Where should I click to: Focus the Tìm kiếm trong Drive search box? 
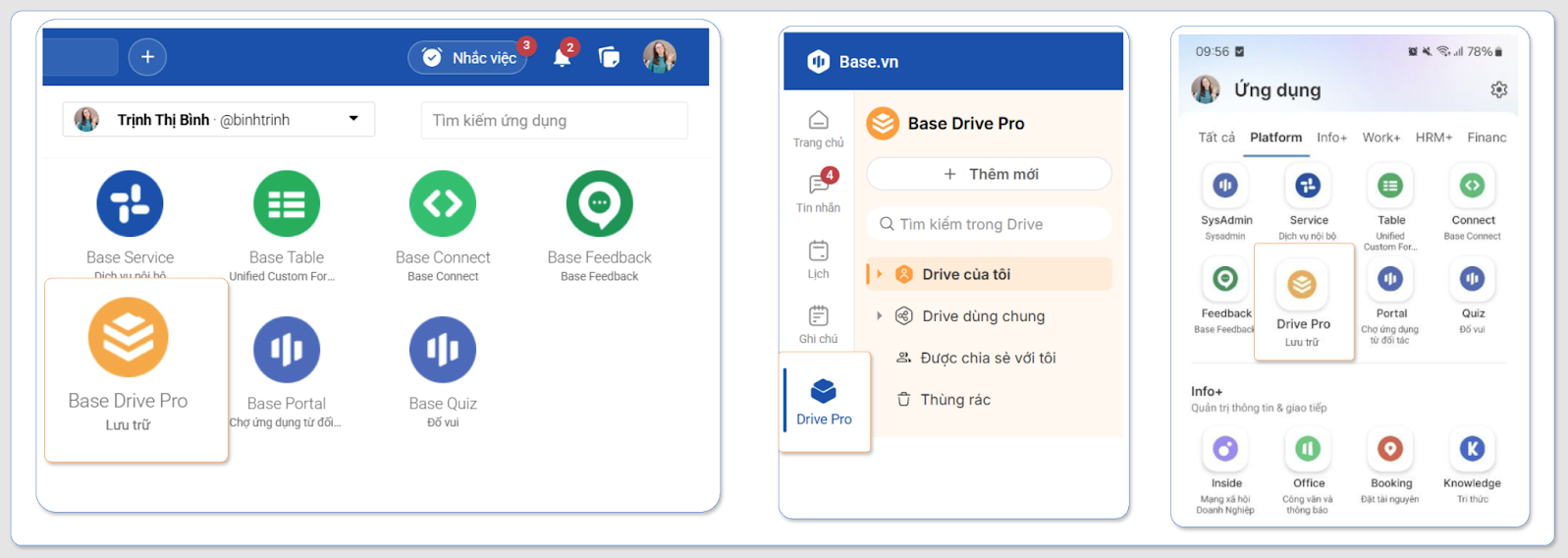[990, 224]
